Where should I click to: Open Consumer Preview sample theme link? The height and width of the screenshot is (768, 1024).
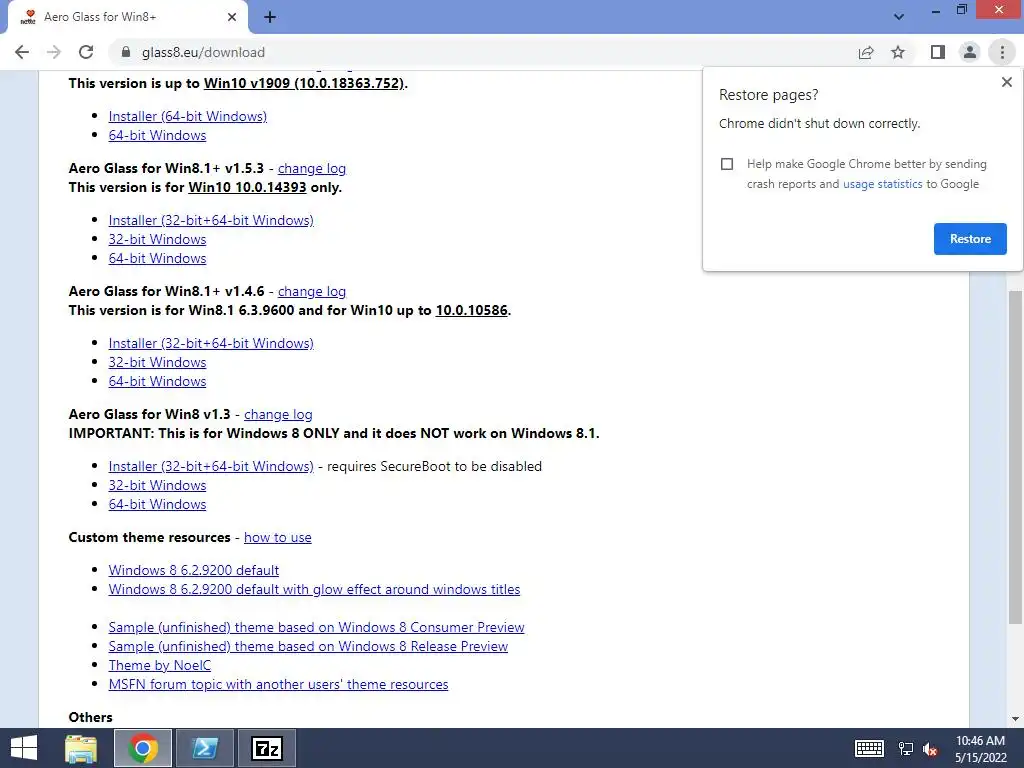pos(316,628)
